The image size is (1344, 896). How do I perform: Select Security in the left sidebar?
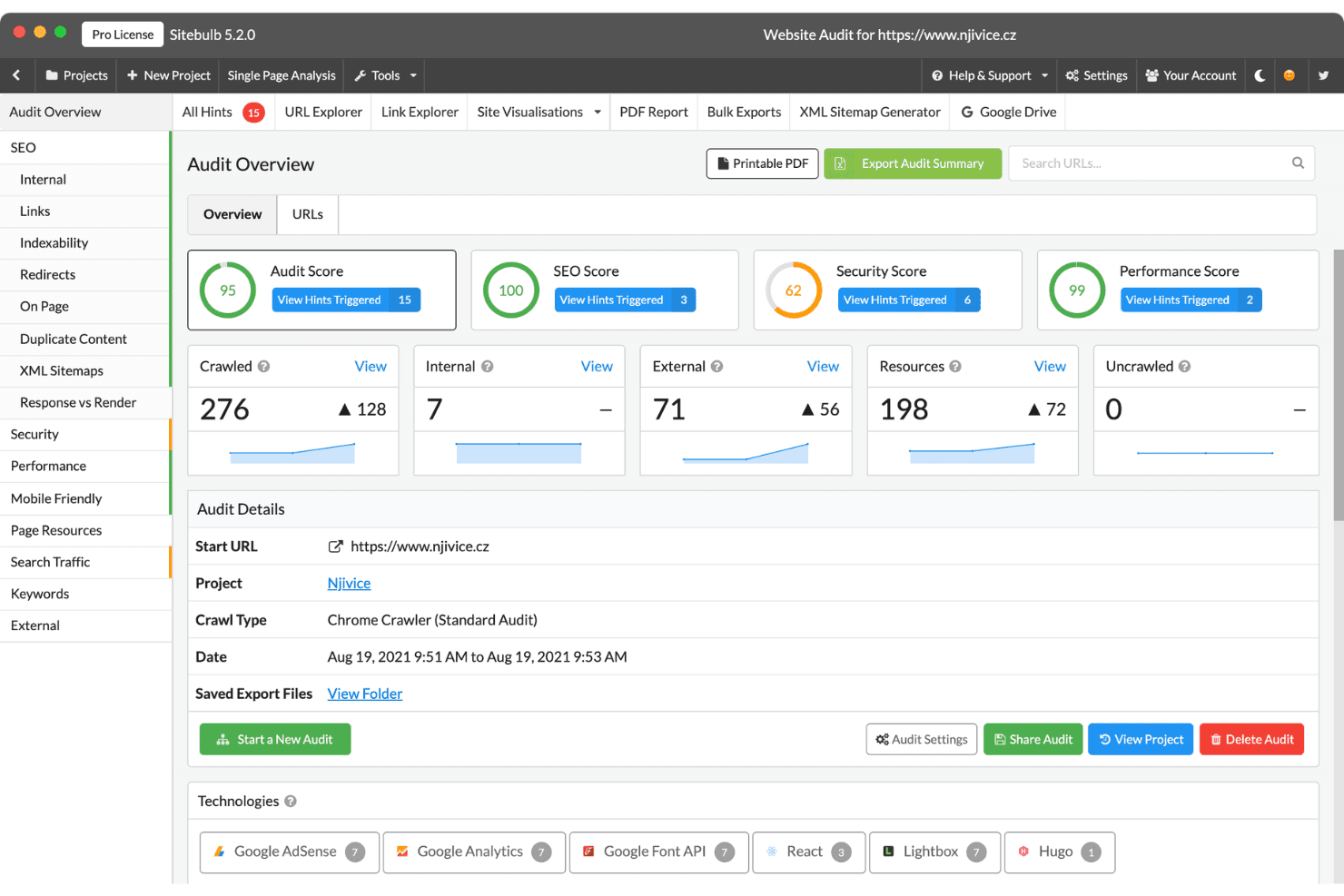[x=85, y=435]
